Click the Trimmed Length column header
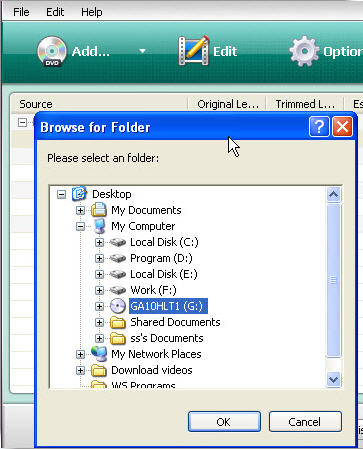 click(x=305, y=104)
